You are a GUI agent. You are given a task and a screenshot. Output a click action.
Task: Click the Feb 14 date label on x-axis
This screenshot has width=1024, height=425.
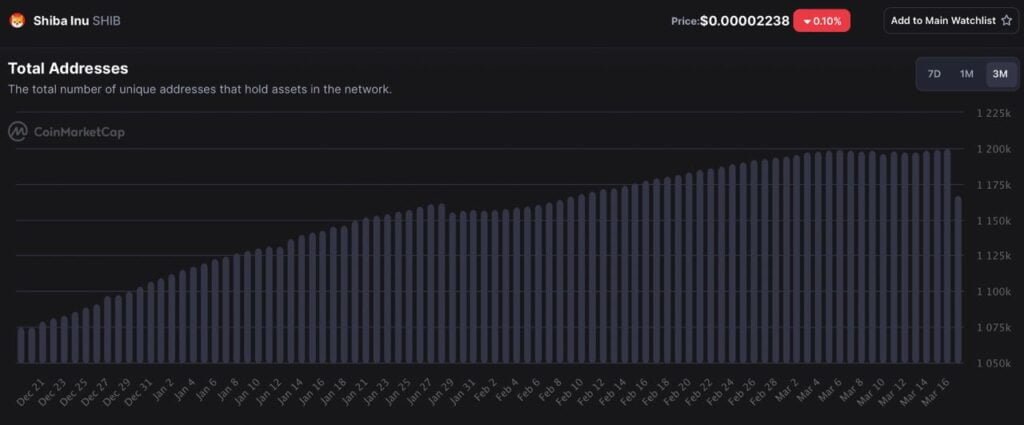615,391
